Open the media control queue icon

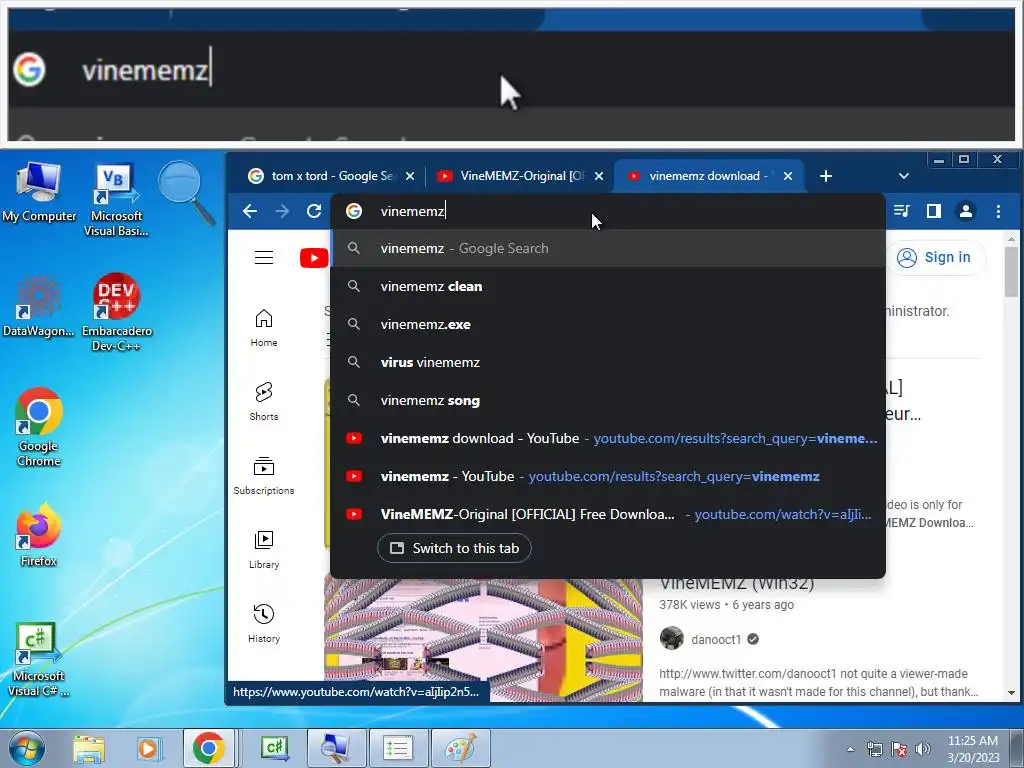(x=902, y=211)
